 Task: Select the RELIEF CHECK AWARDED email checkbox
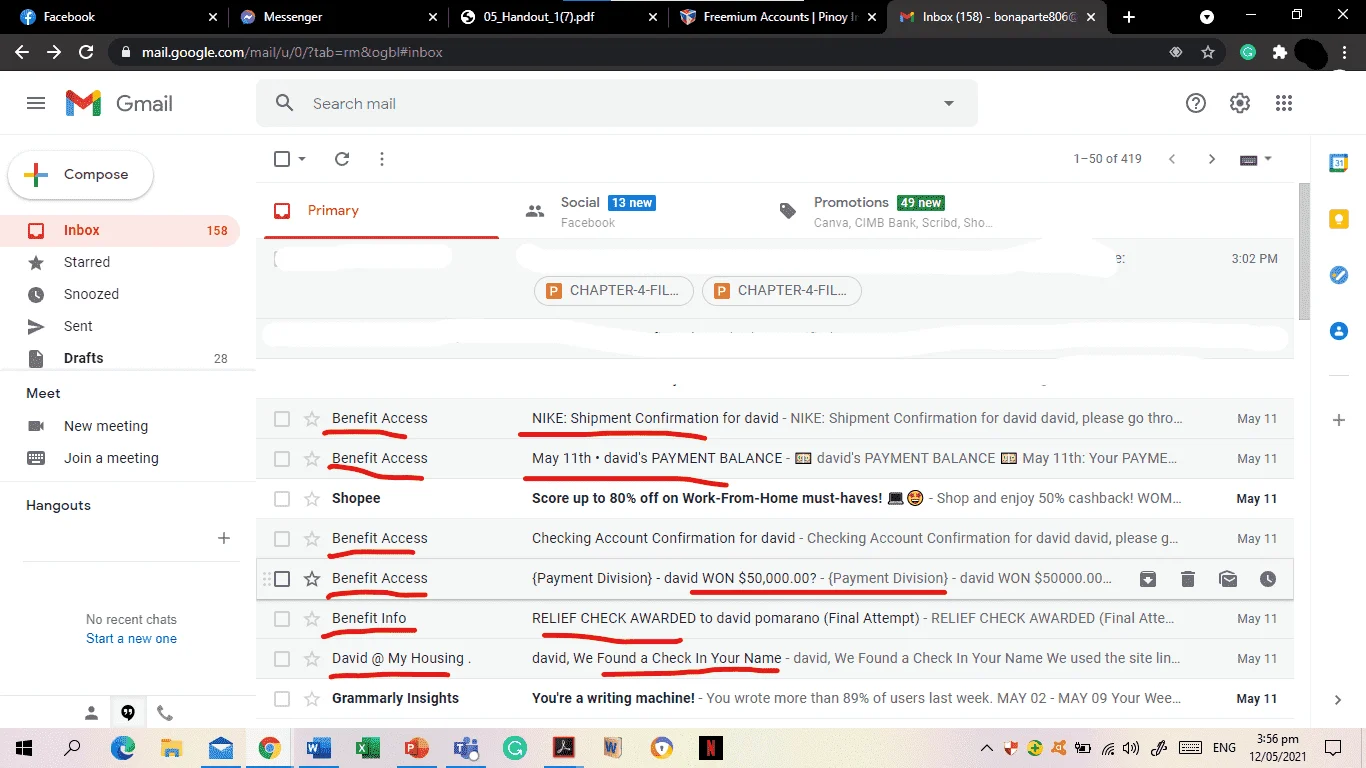pyautogui.click(x=282, y=619)
